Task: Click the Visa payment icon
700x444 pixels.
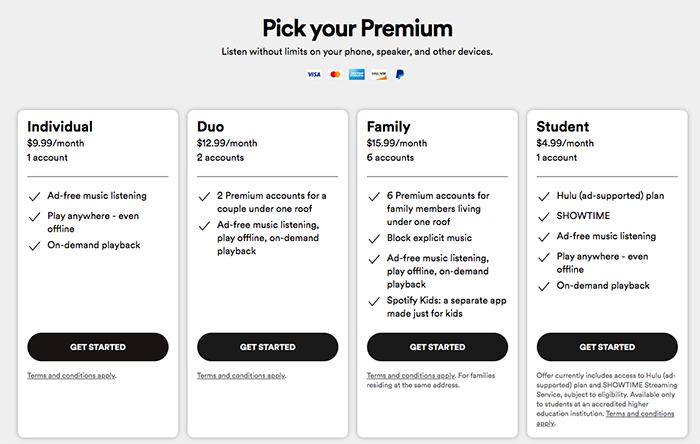Action: 314,74
